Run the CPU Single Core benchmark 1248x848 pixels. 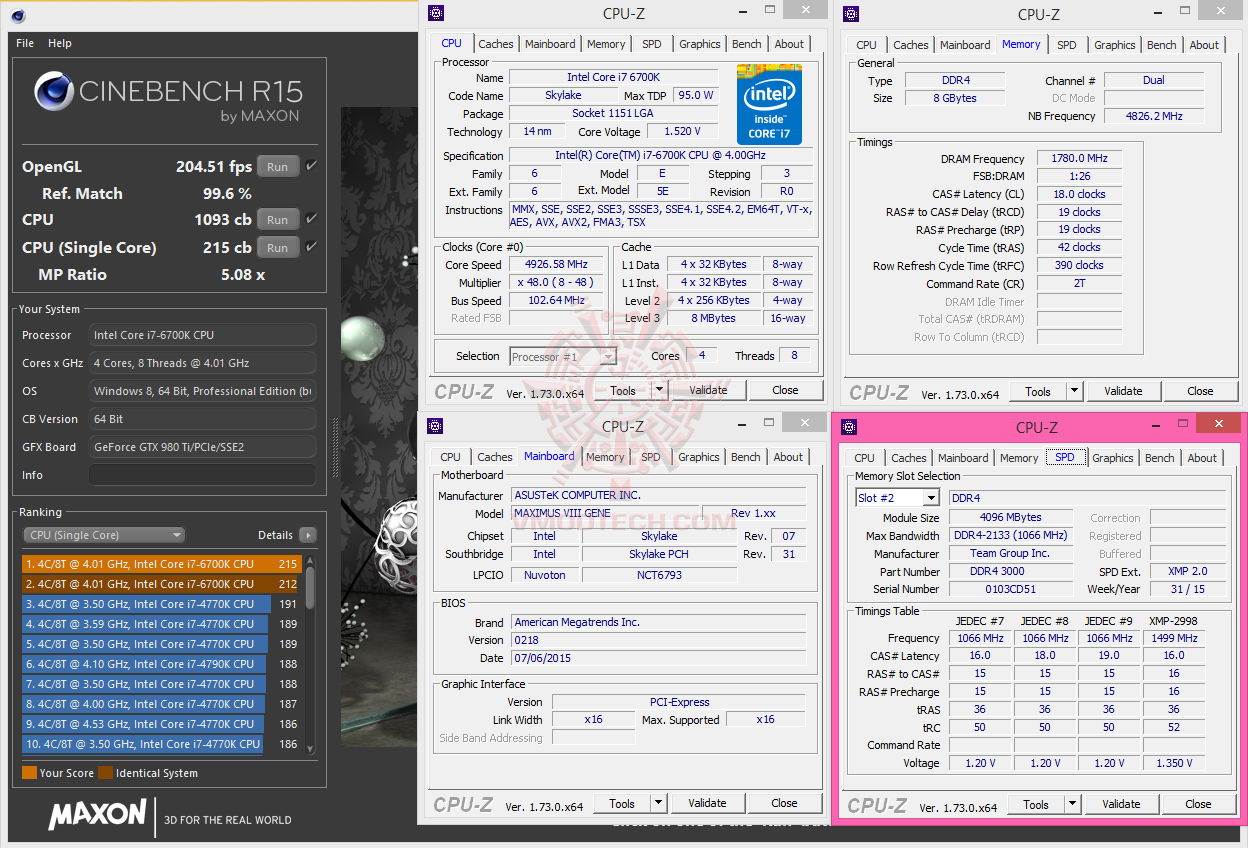pyautogui.click(x=278, y=248)
